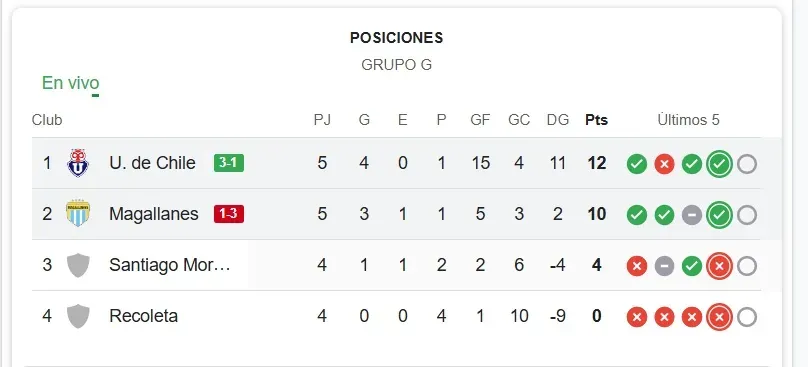Click Santiago Morning's gray shield placeholder
Screen dimensions: 808x367
[x=78, y=265]
